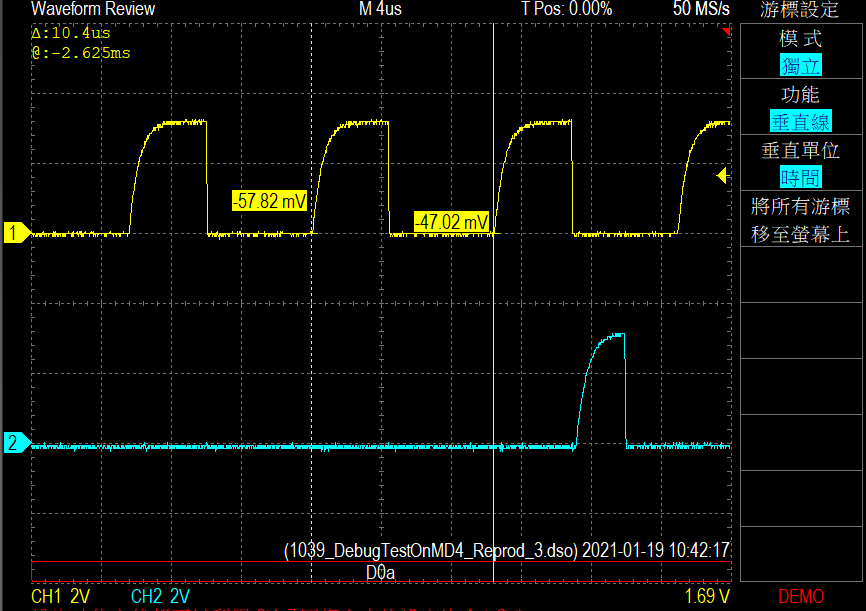Screen dimensions: 866x611
Task: Click the @:-2.625ms position readout
Action: point(81,53)
